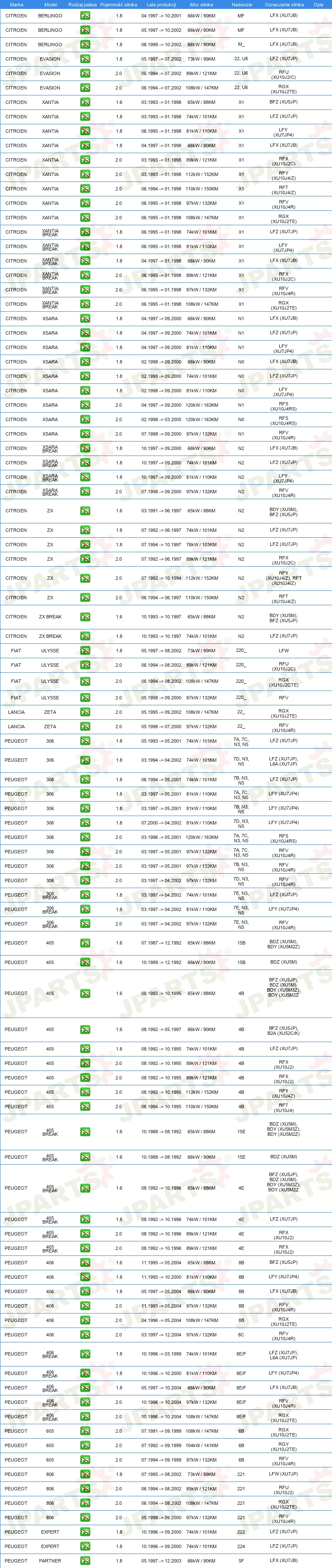Click the LFW engine code in Fiat Ulysse row
332x1568 pixels.
point(284,650)
